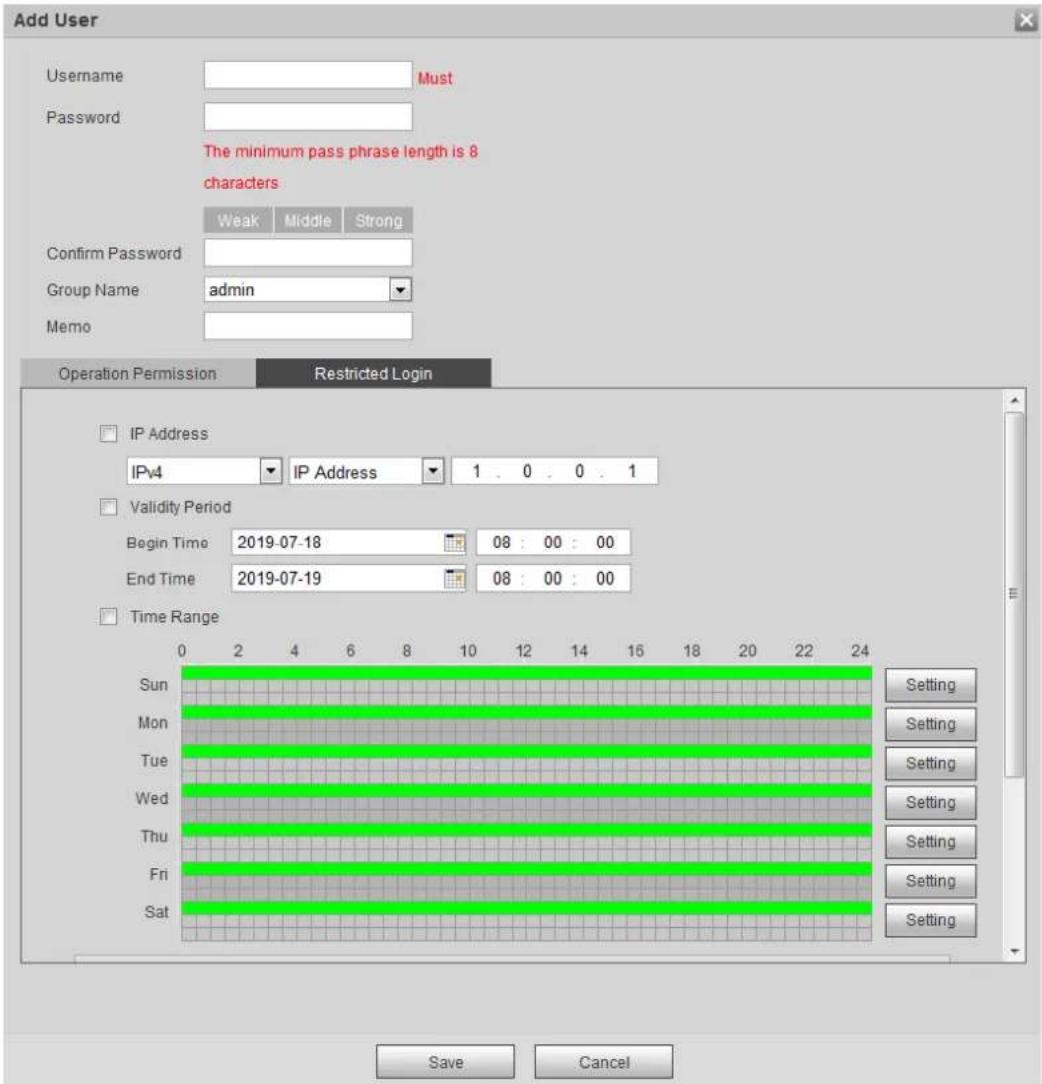The image size is (1042, 1084).
Task: Expand the Group Name admin dropdown
Action: 400,290
